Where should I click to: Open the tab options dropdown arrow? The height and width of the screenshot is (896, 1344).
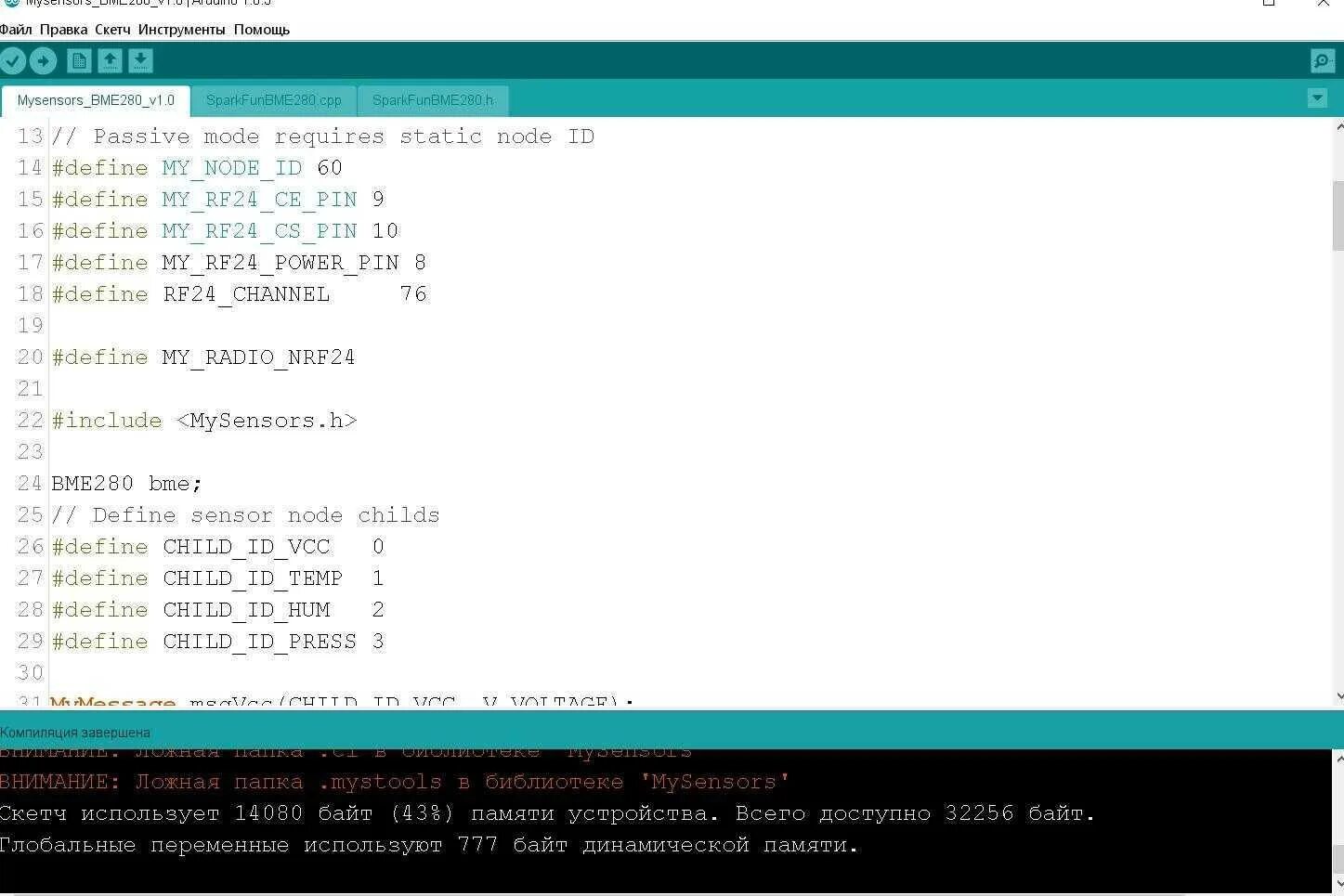pyautogui.click(x=1317, y=97)
